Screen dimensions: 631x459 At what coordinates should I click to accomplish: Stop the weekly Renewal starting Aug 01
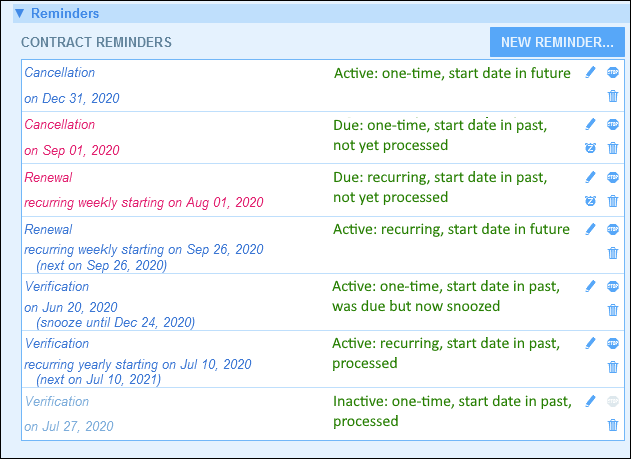[613, 177]
